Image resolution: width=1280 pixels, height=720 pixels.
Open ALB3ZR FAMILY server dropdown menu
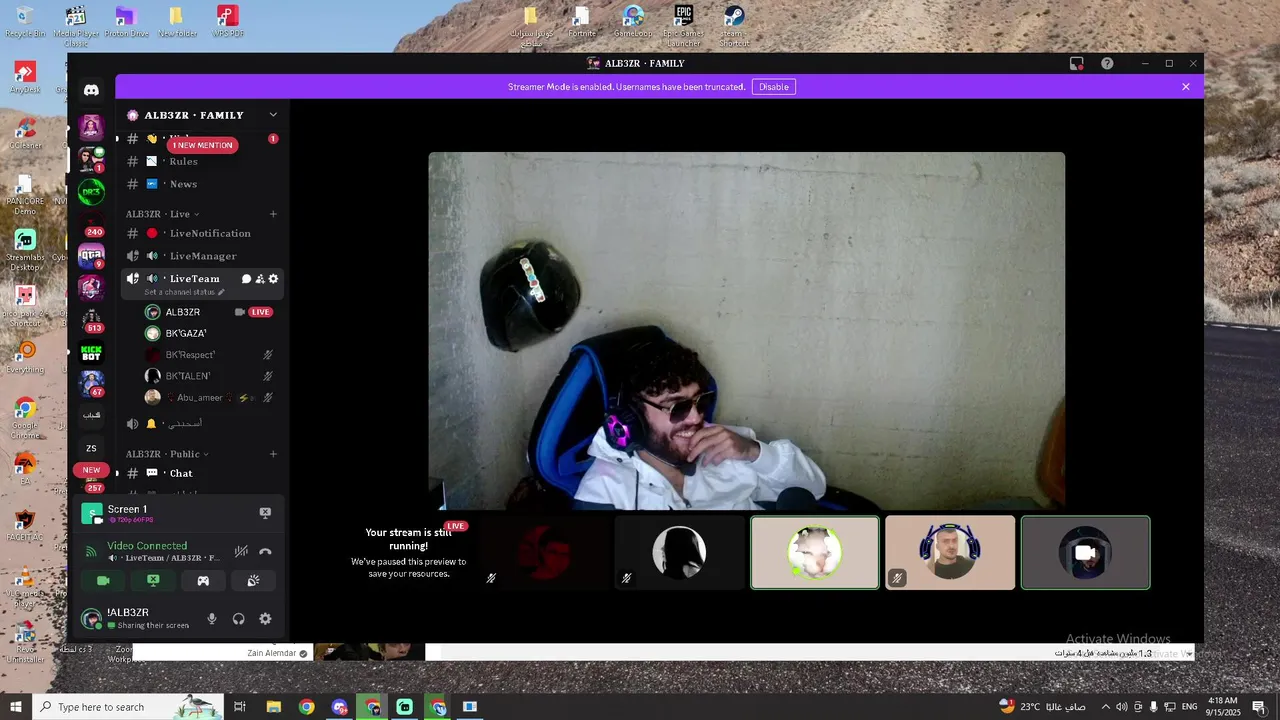click(x=273, y=115)
